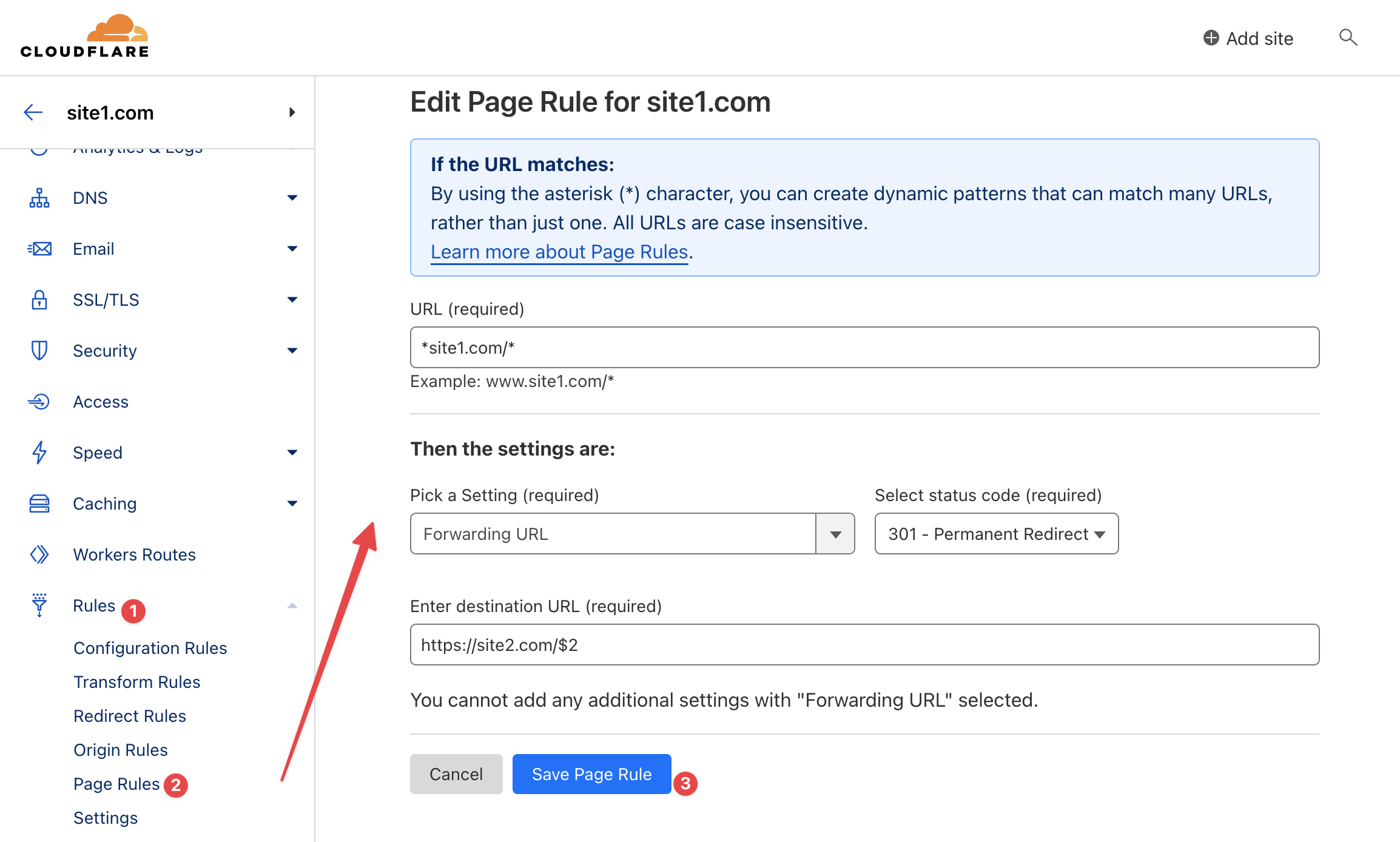Open the Caching menu item
Viewport: 1400px width, 842px height.
pyautogui.click(x=105, y=504)
